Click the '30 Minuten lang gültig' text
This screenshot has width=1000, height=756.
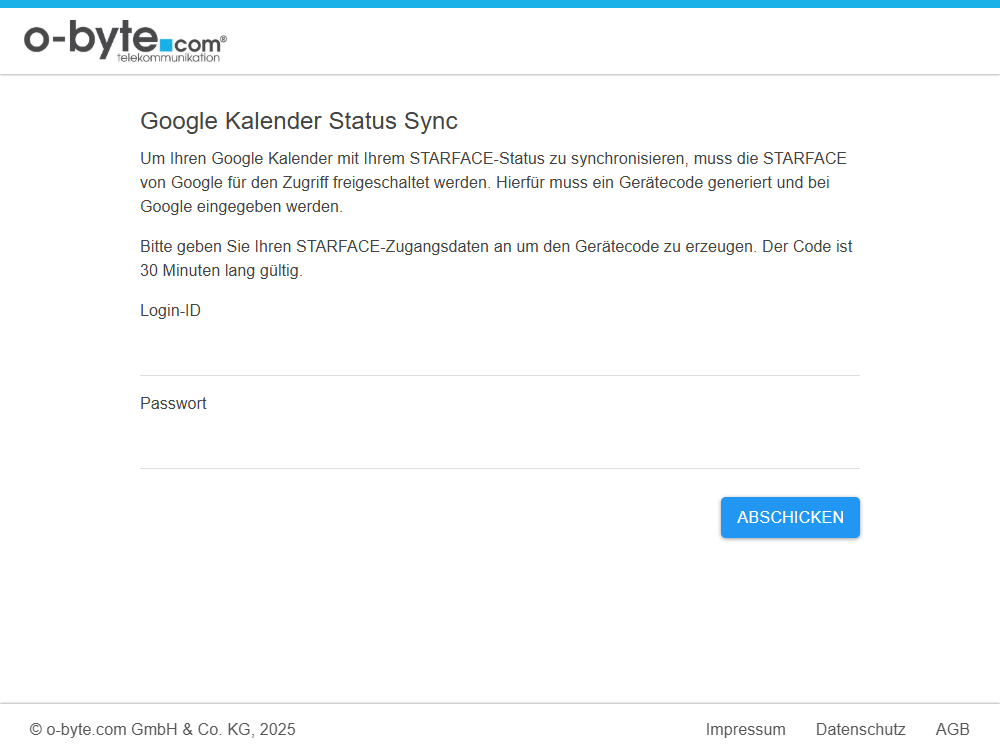click(x=220, y=271)
